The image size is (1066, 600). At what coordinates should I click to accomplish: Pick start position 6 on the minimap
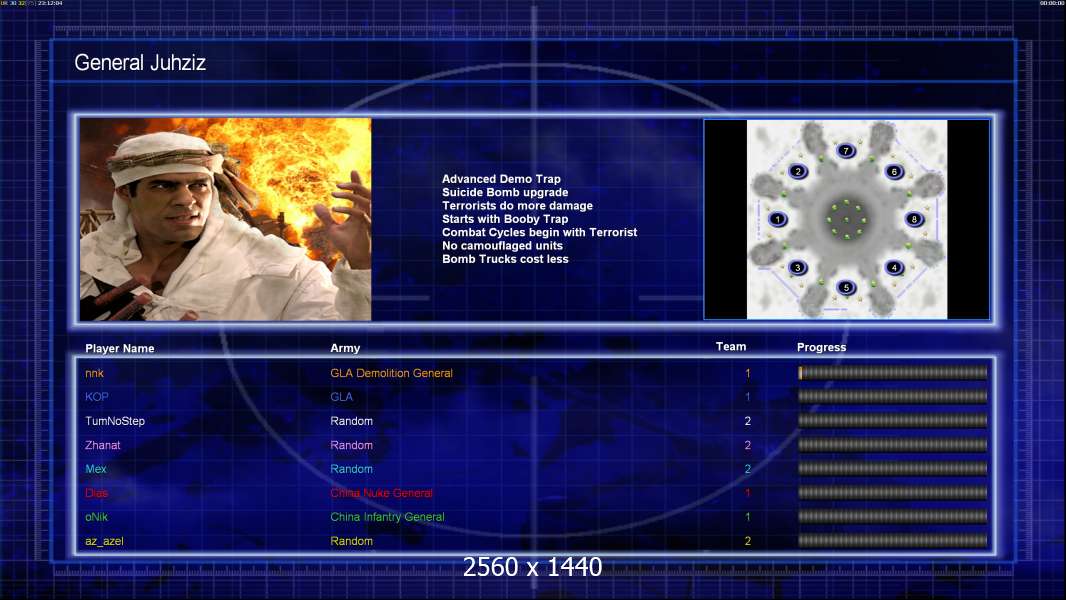click(894, 171)
